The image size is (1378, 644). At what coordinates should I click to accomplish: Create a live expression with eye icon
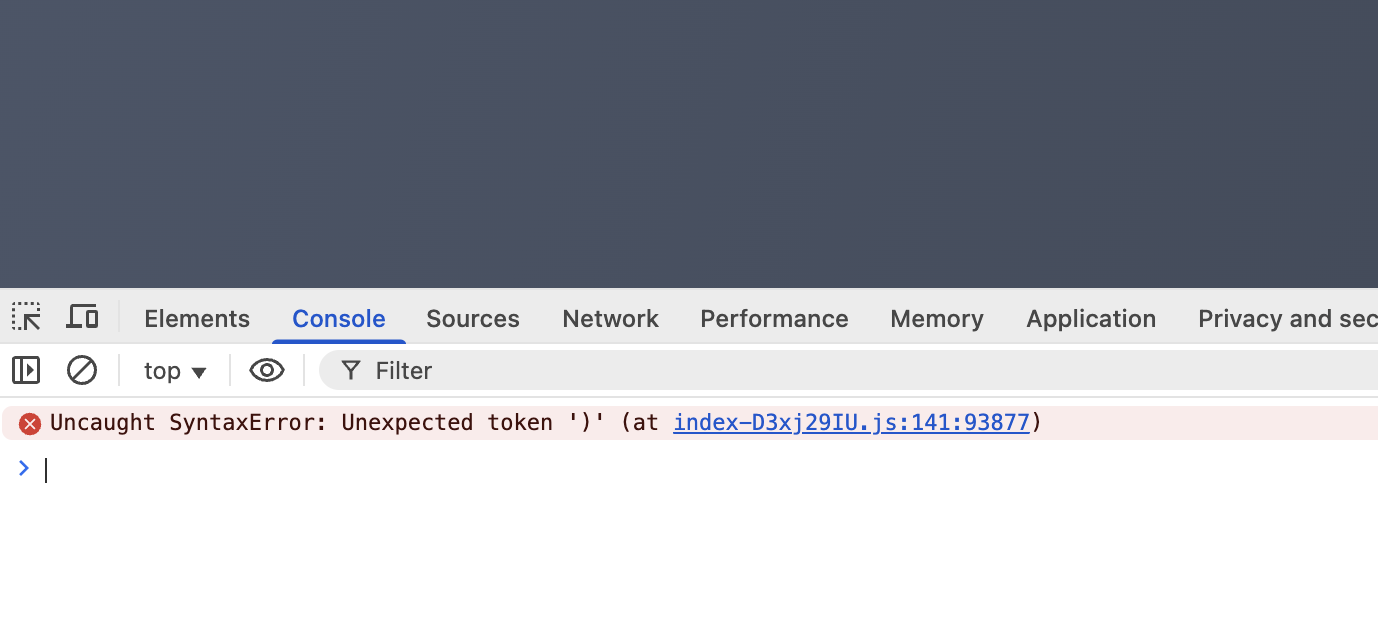click(x=266, y=371)
